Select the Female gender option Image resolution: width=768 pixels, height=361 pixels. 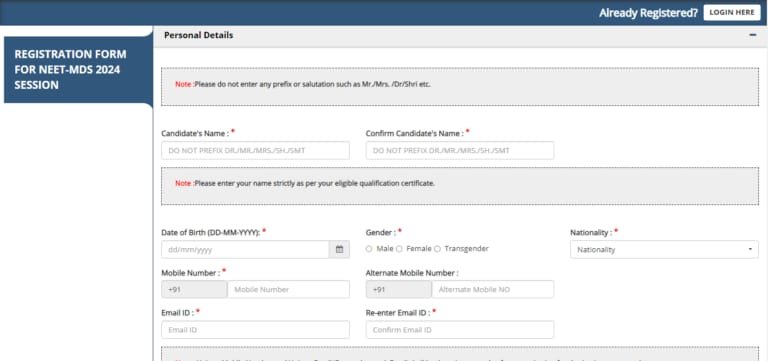[399, 249]
